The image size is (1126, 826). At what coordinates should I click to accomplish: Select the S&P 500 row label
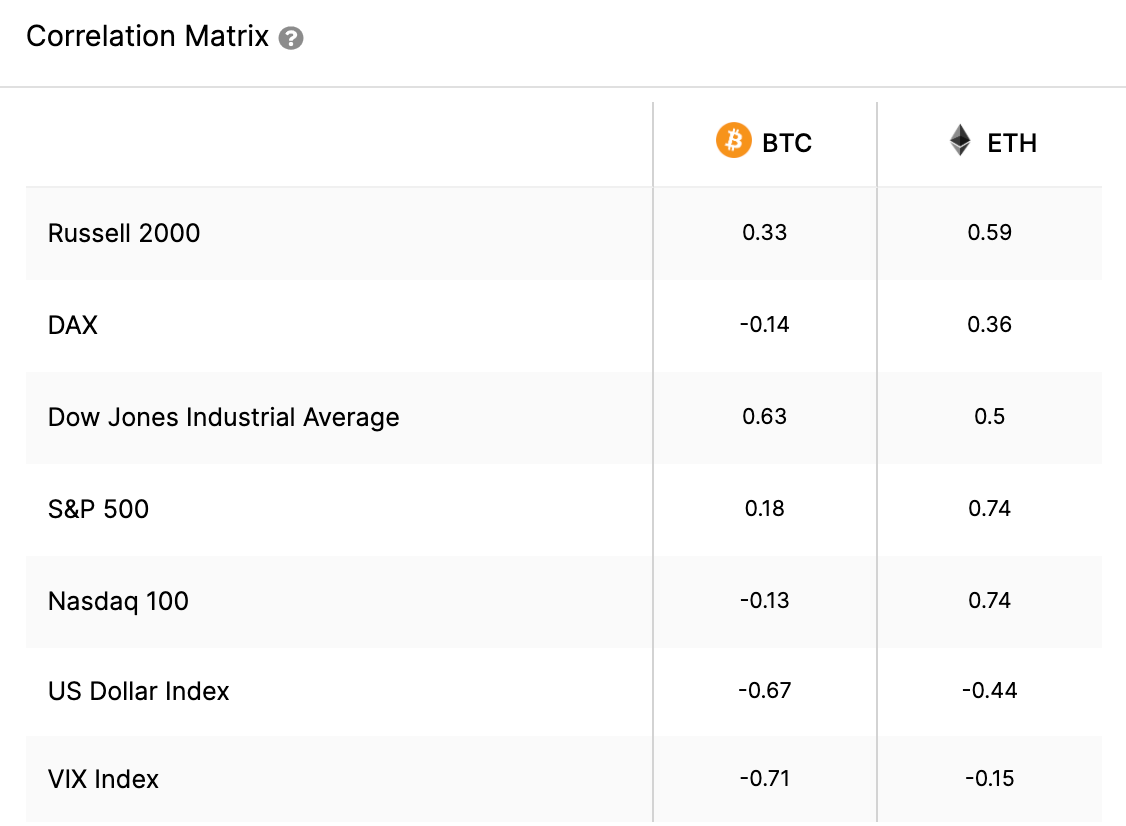(98, 509)
